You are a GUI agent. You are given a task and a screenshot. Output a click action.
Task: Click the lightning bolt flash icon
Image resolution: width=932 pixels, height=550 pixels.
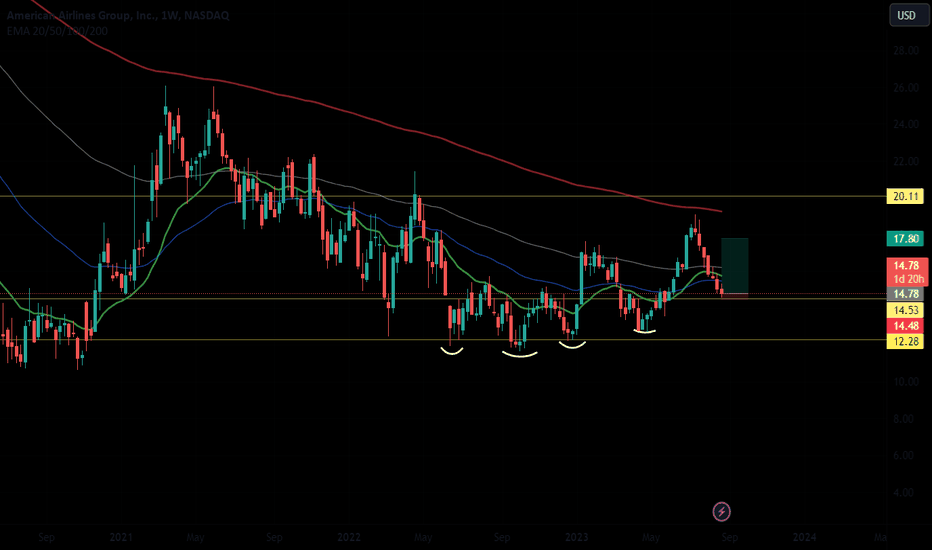click(722, 511)
